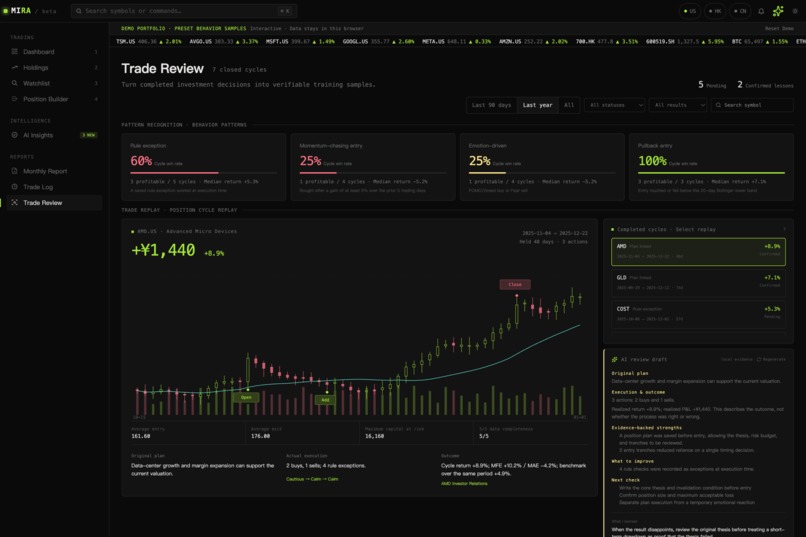Viewport: 806px width, 537px height.
Task: Focus the Search symbol field
Action: click(752, 105)
